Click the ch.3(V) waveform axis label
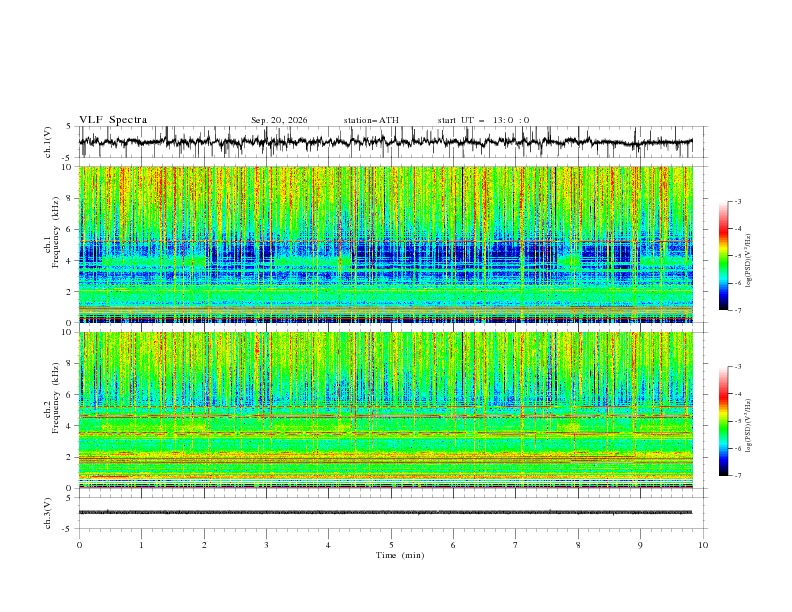The image size is (792, 612). pyautogui.click(x=48, y=513)
